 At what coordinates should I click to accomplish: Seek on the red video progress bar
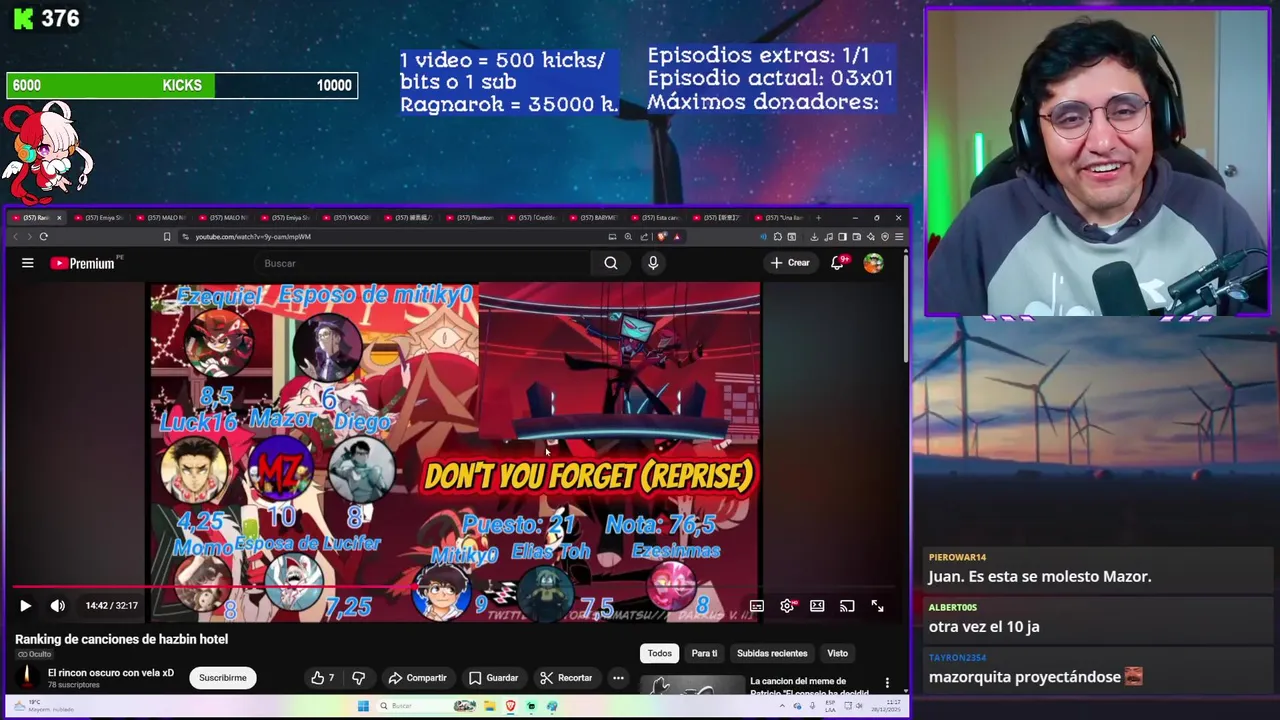coord(455,587)
